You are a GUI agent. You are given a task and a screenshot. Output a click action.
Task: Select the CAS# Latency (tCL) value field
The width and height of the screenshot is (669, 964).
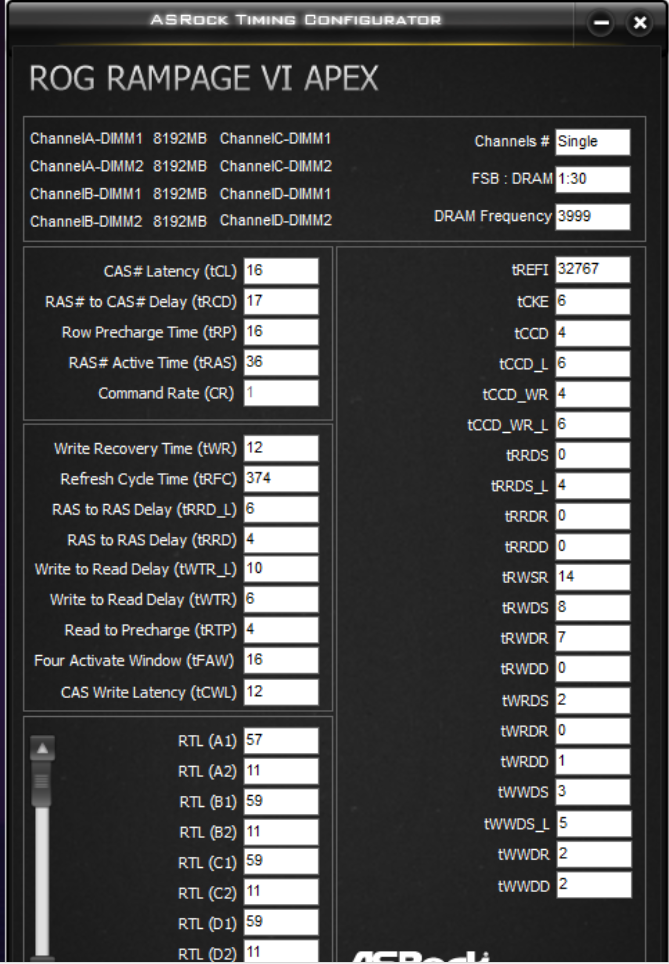[281, 271]
